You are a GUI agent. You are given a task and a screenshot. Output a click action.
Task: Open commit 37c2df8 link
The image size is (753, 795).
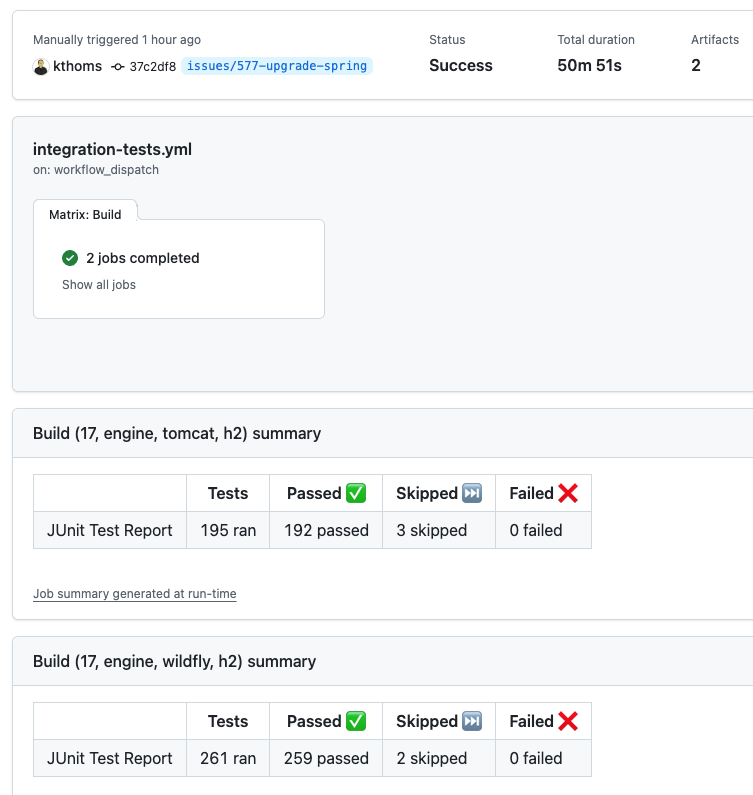tap(153, 66)
